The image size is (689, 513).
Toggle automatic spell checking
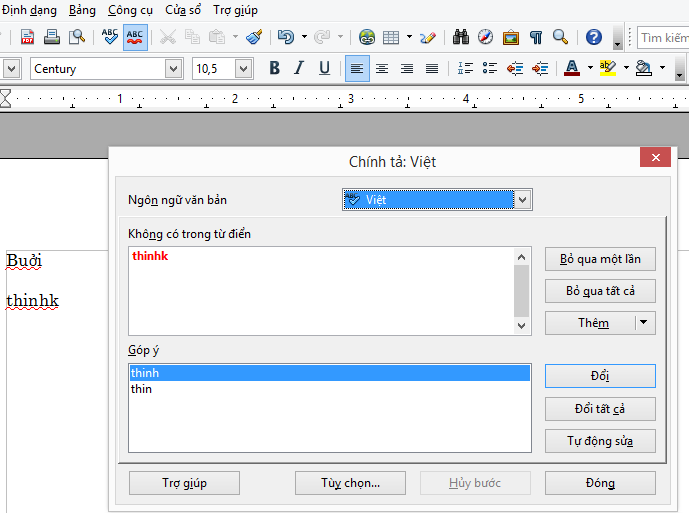pyautogui.click(x=135, y=37)
